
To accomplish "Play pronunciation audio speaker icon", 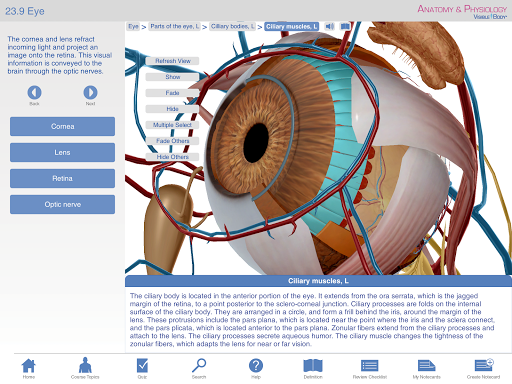I will point(330,26).
